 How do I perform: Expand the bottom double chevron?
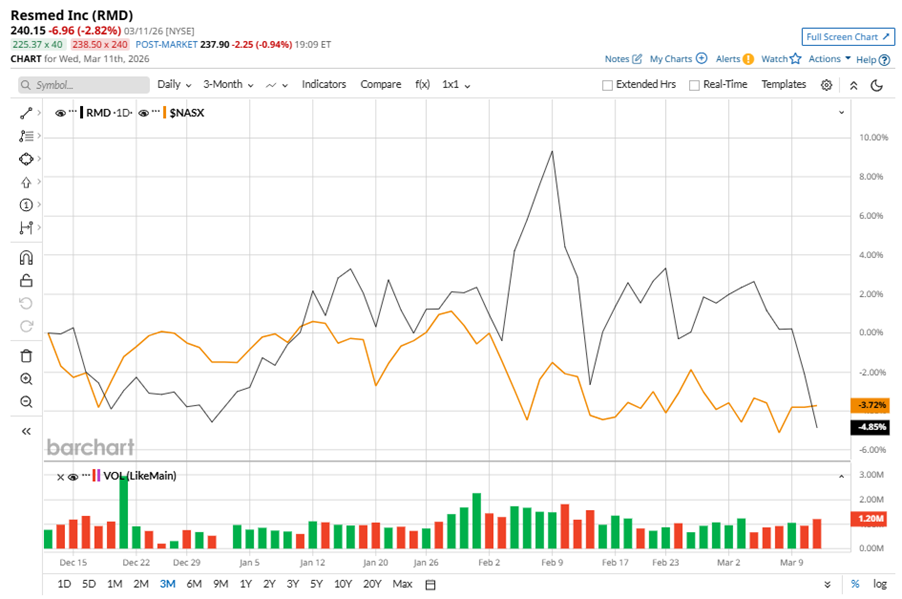pos(827,585)
